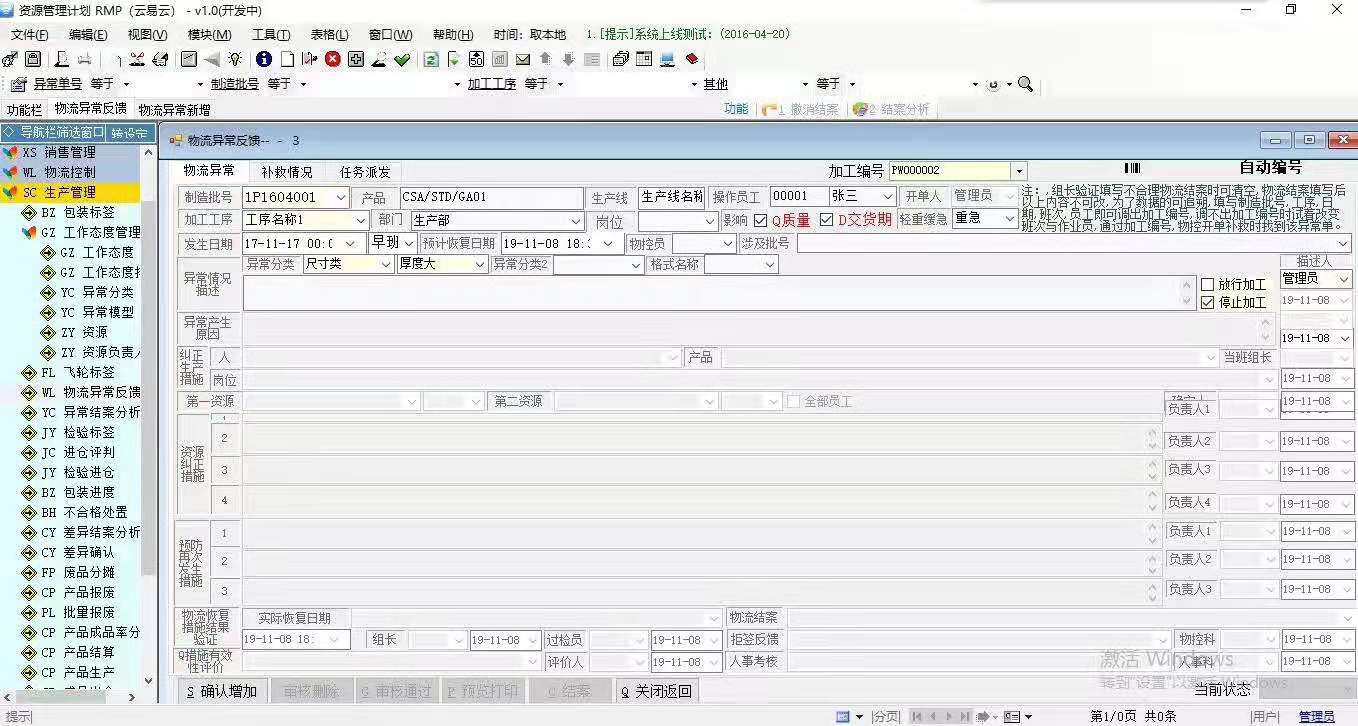Click the 确认增加 button
1358x726 pixels.
click(221, 690)
